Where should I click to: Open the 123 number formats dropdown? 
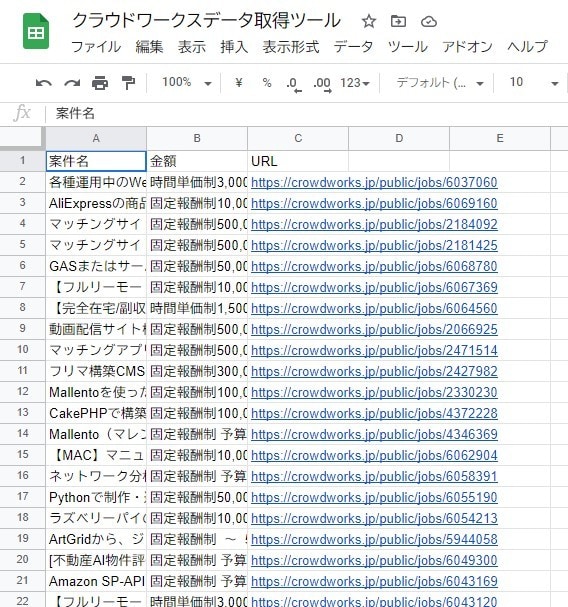355,83
